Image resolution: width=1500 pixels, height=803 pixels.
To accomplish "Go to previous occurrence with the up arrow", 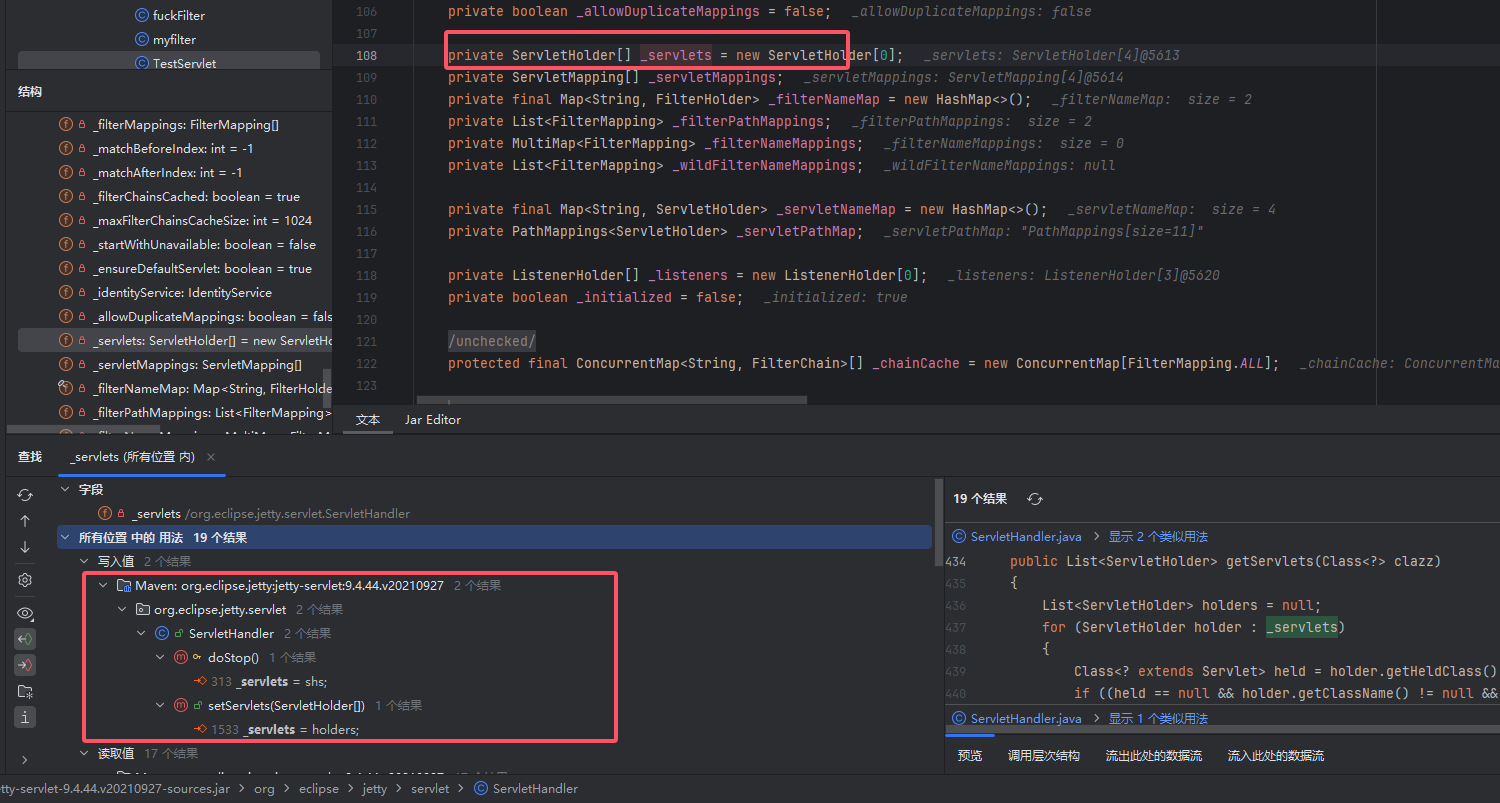I will point(25,521).
